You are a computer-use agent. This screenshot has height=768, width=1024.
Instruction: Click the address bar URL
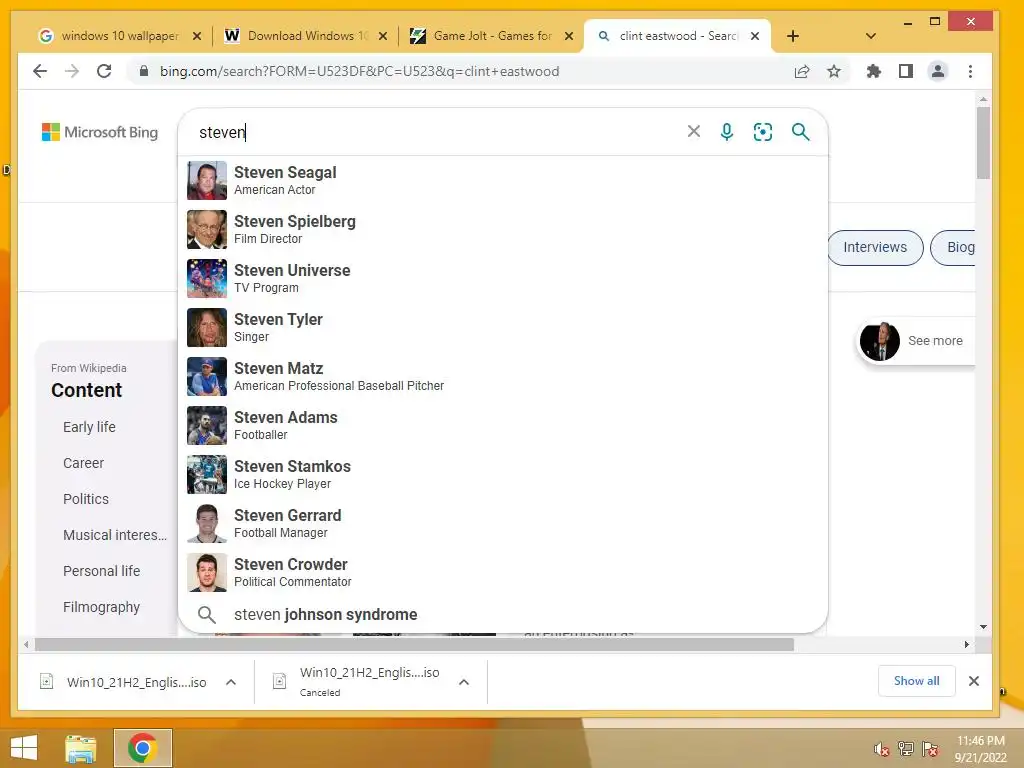point(359,71)
